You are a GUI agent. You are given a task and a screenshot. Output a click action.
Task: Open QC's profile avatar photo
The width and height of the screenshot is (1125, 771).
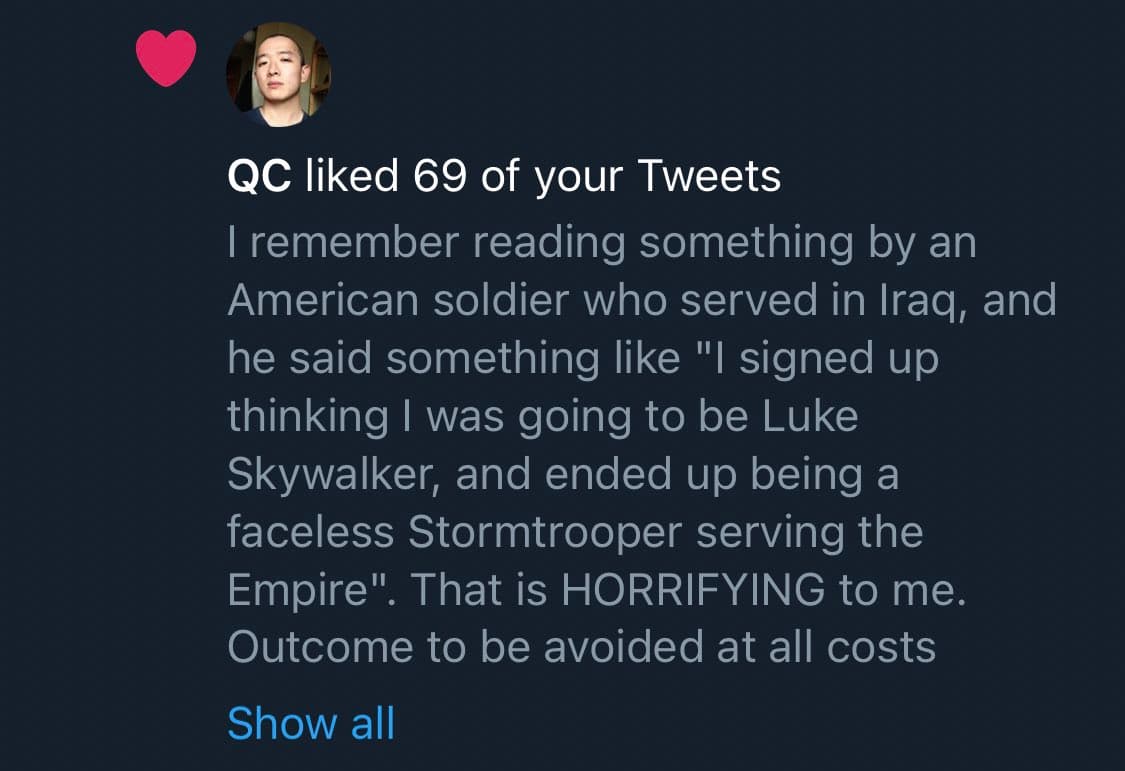point(278,74)
